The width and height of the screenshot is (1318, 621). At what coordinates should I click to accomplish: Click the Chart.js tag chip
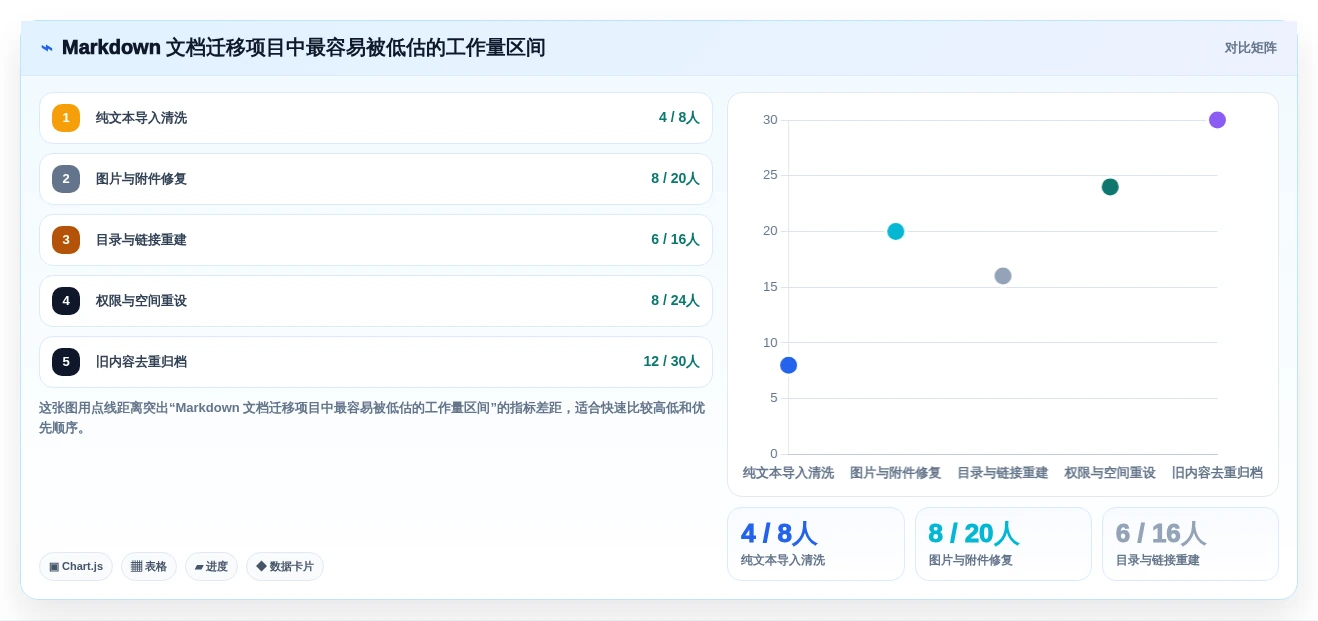(x=76, y=567)
